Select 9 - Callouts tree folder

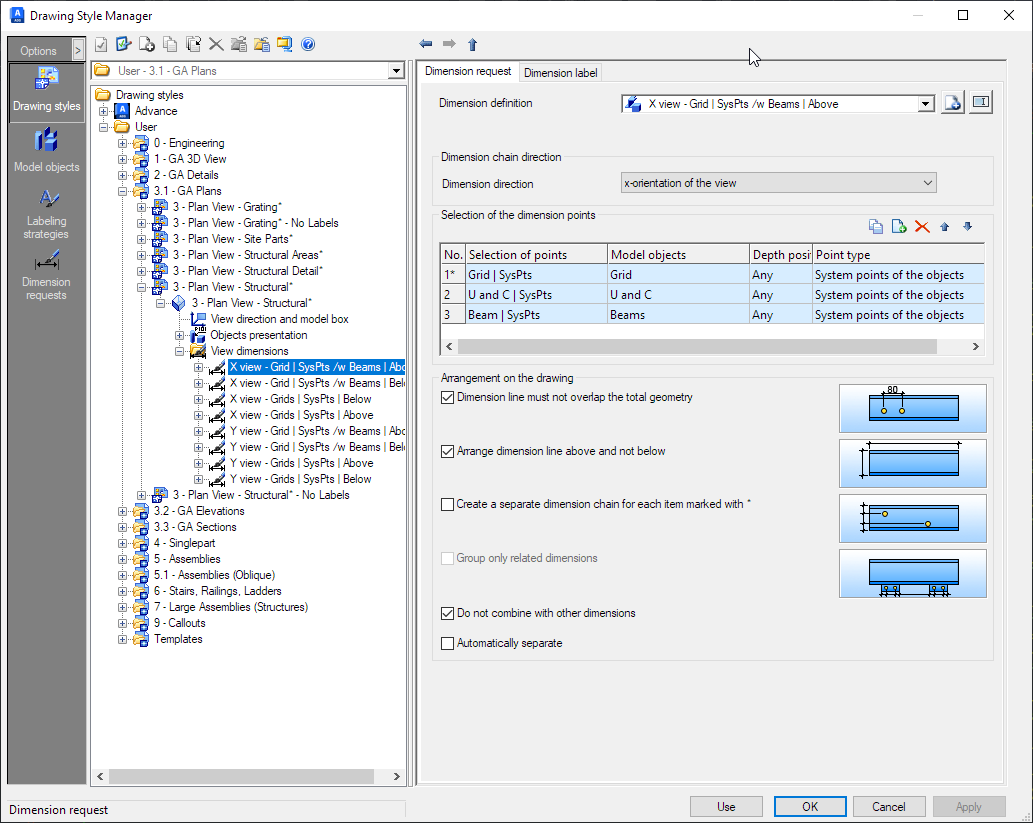coord(179,623)
